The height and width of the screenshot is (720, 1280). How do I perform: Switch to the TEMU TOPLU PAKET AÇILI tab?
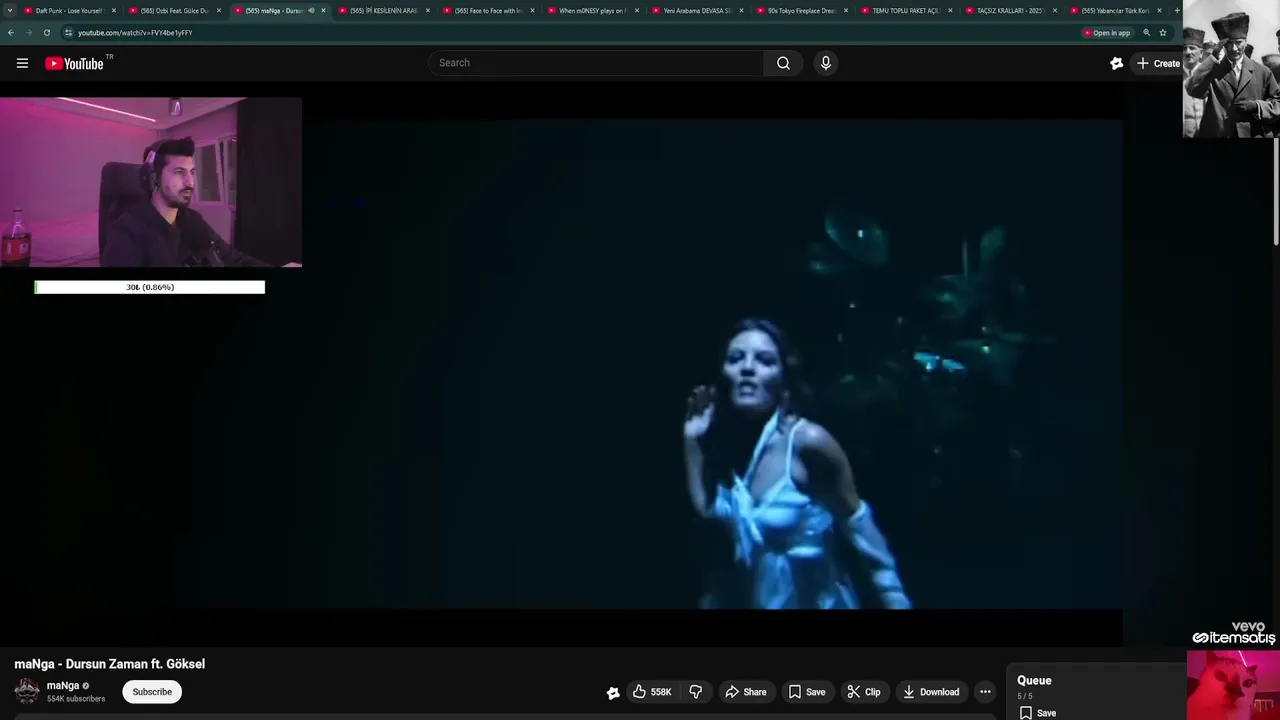[x=905, y=10]
